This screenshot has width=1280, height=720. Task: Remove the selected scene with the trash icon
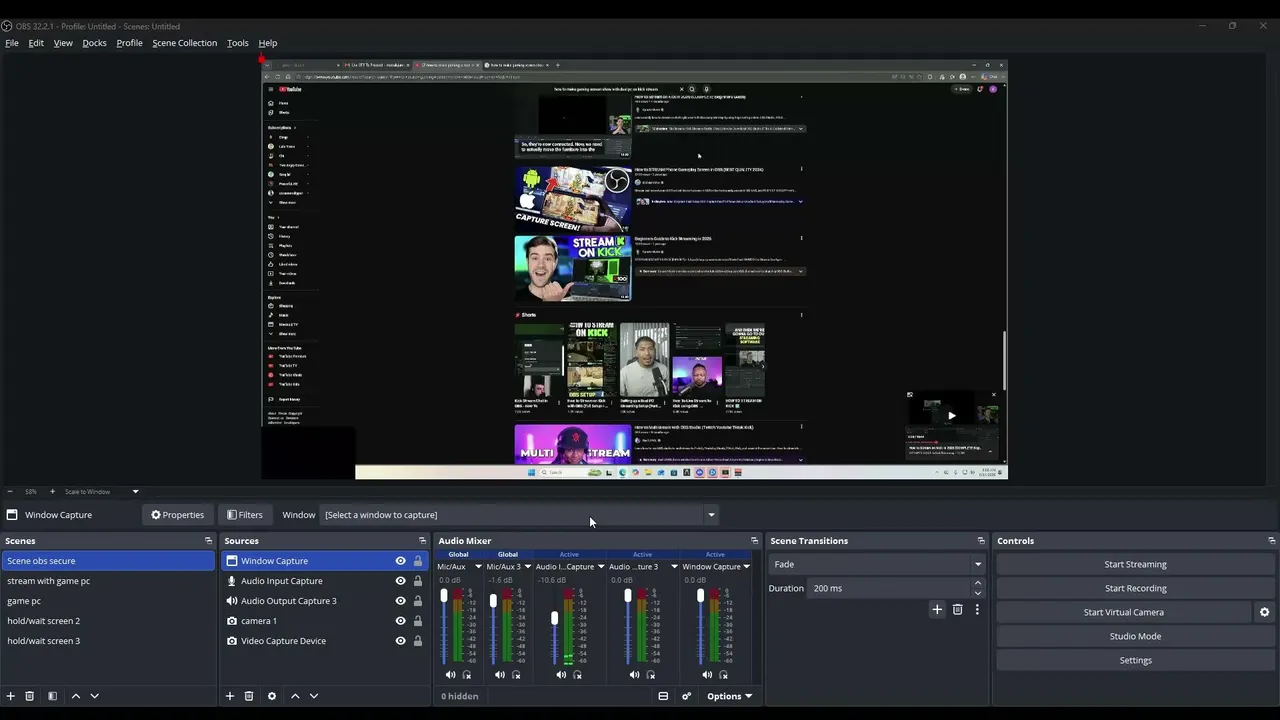[x=30, y=696]
